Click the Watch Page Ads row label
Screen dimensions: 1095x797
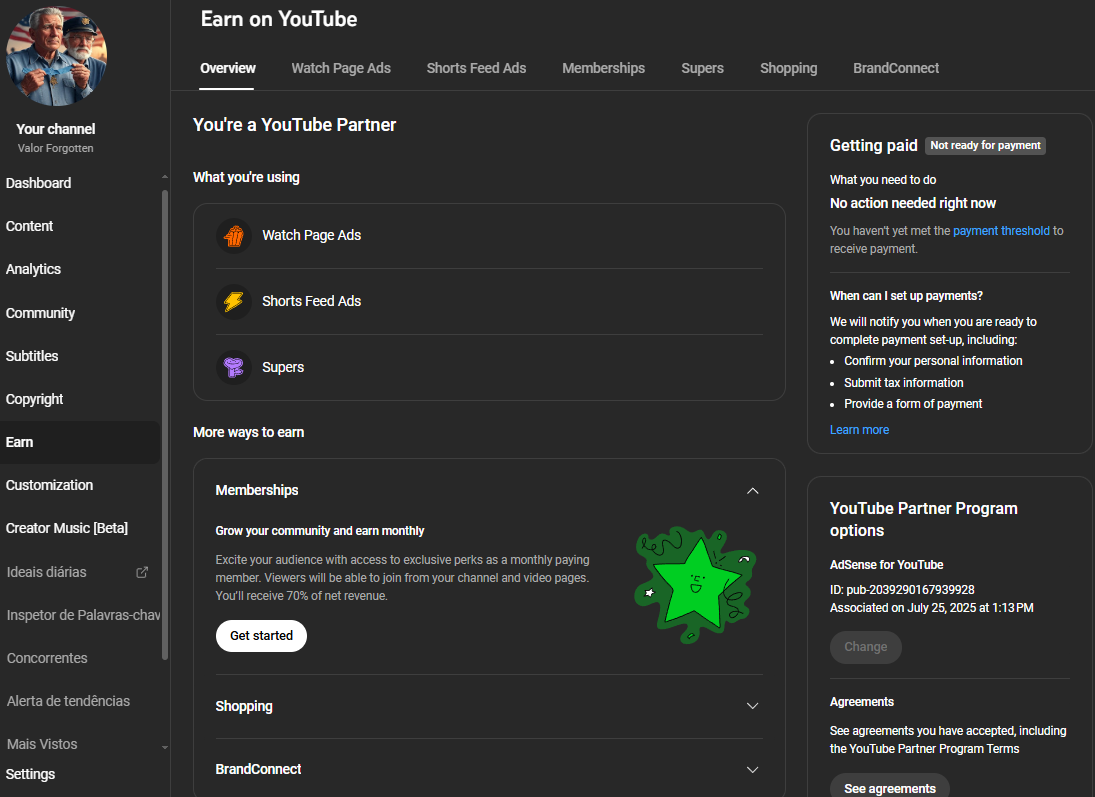[311, 235]
